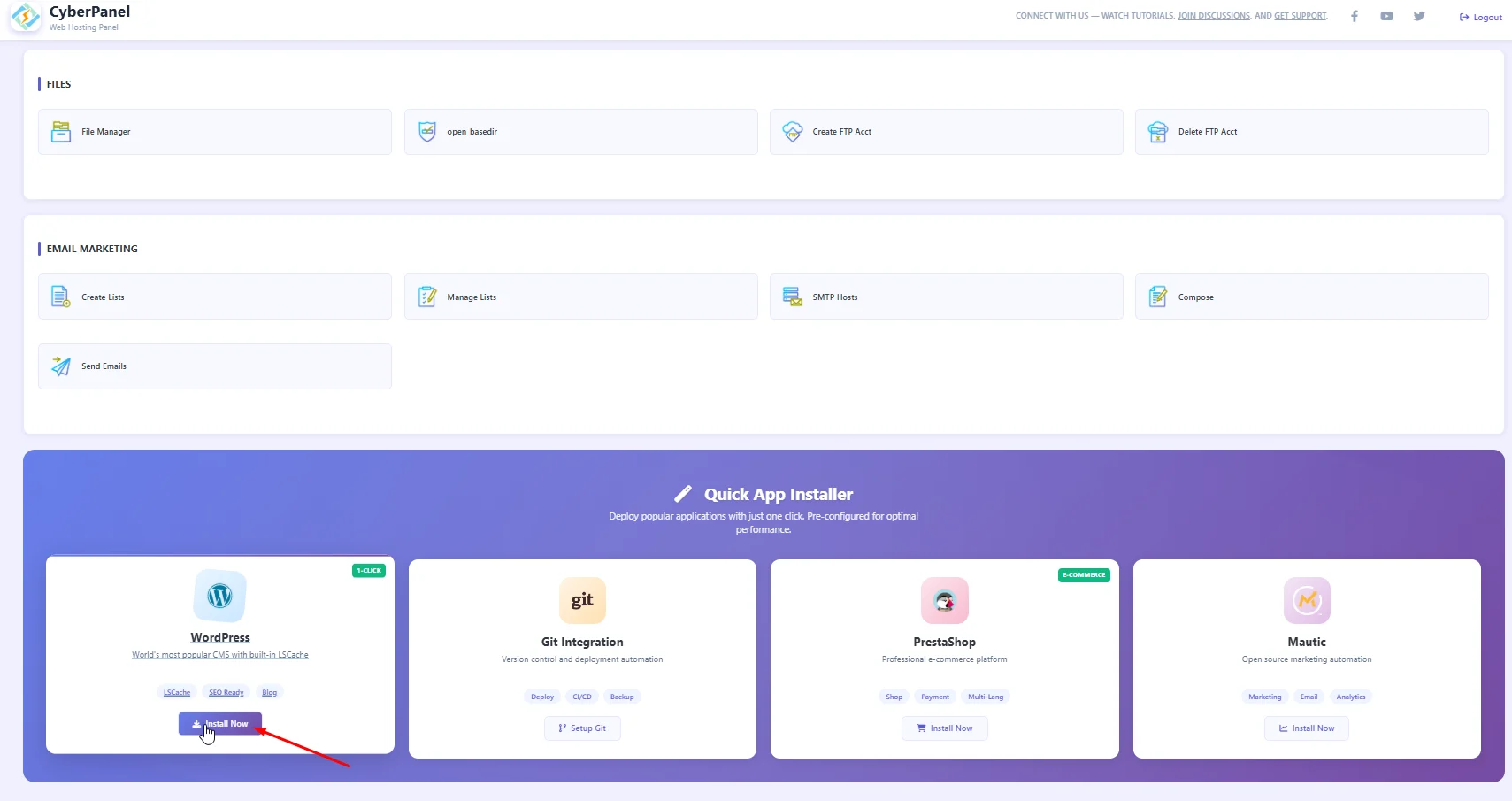
Task: Select the Multi-Lang tag
Action: click(x=986, y=697)
